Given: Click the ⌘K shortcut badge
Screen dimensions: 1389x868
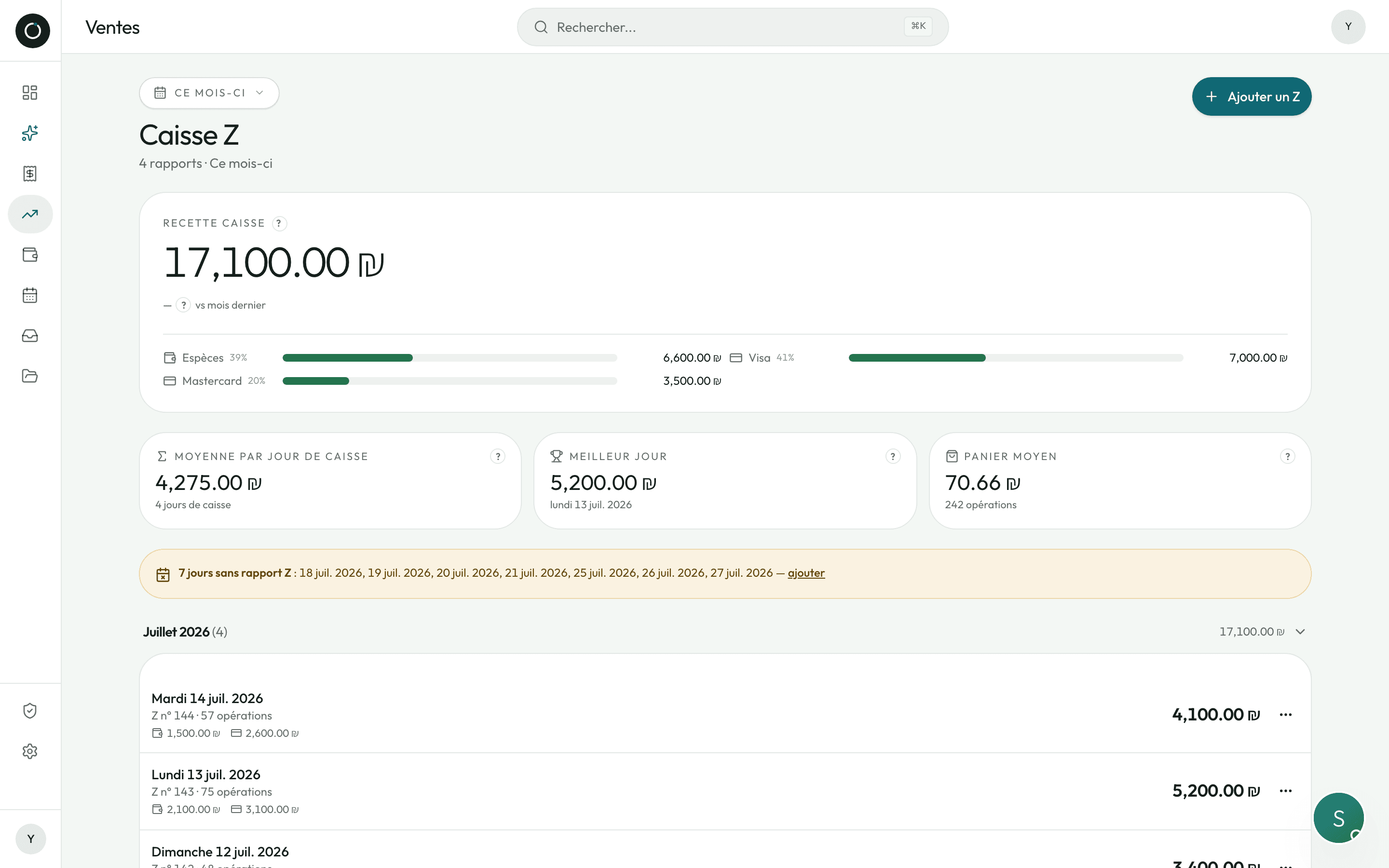Looking at the screenshot, I should point(918,27).
